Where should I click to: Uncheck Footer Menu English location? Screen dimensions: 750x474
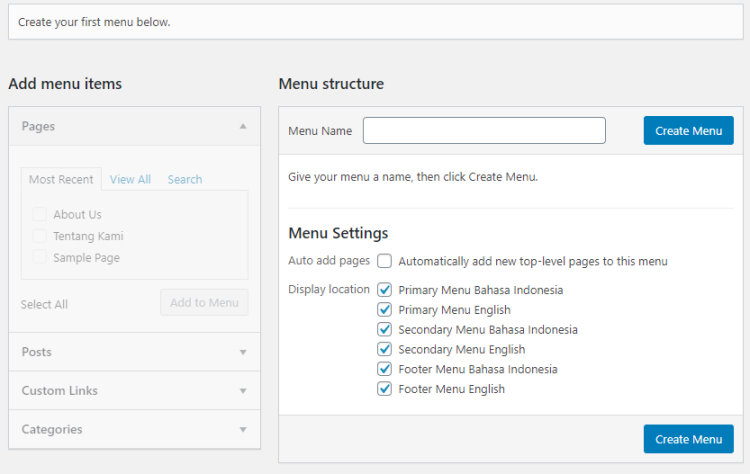point(384,389)
